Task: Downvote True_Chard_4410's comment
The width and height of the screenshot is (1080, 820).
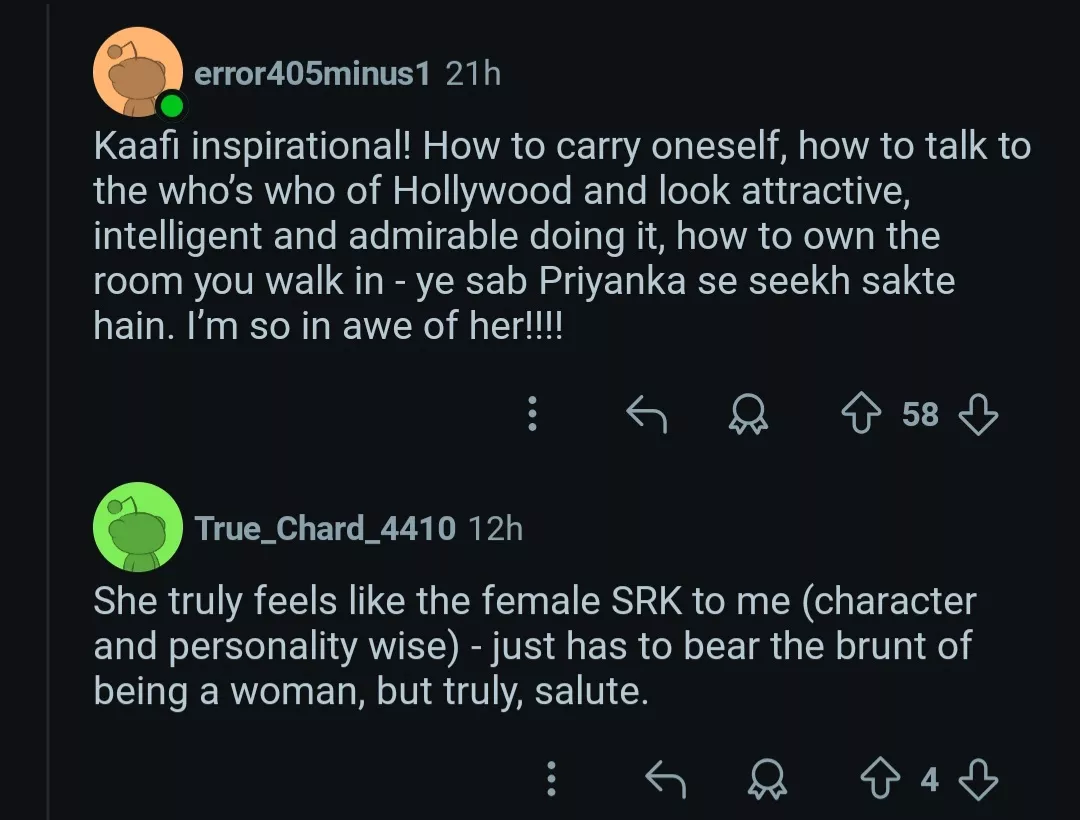Action: pyautogui.click(x=978, y=779)
